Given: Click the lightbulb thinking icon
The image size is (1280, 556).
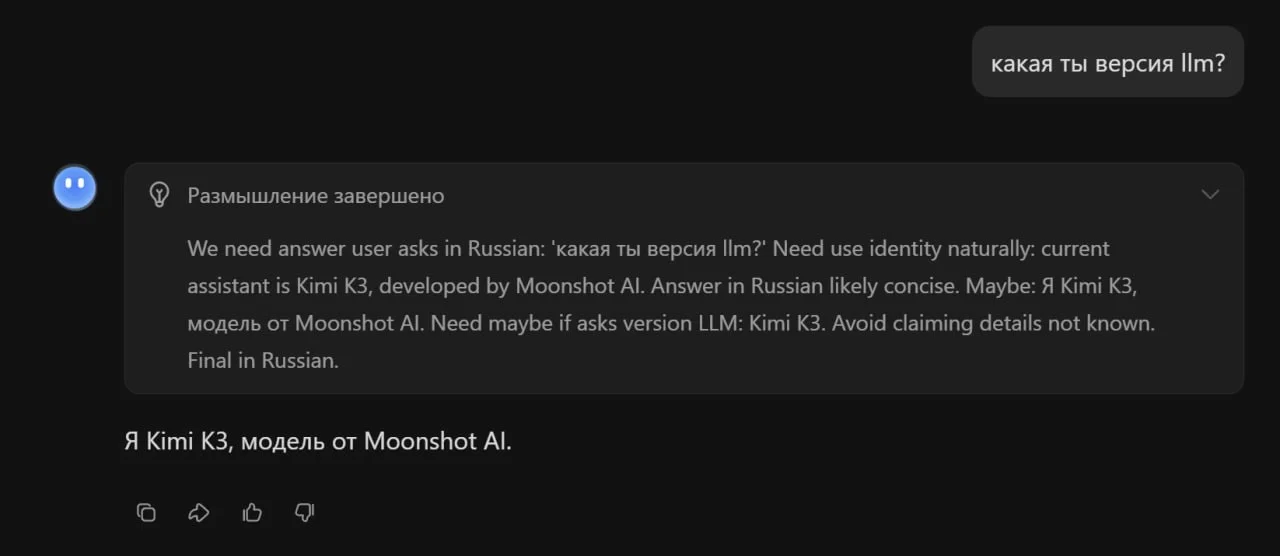Looking at the screenshot, I should [x=159, y=194].
